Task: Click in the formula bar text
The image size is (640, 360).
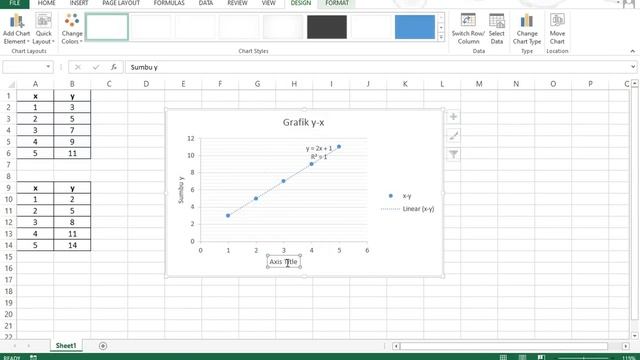Action: pyautogui.click(x=144, y=67)
